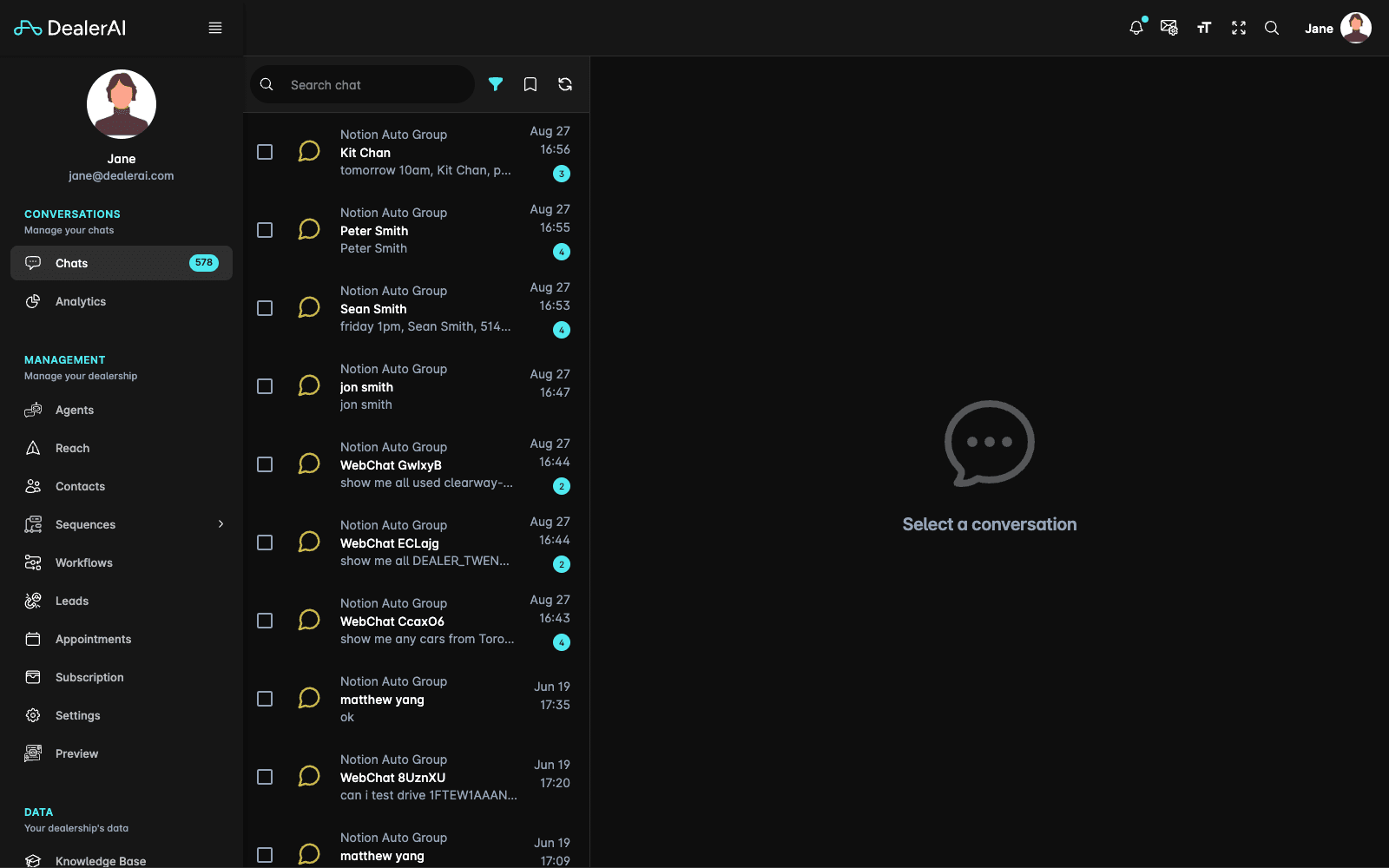Viewport: 1389px width, 868px height.
Task: Open WebChat CcaxO6 conversation
Action: coord(417,621)
